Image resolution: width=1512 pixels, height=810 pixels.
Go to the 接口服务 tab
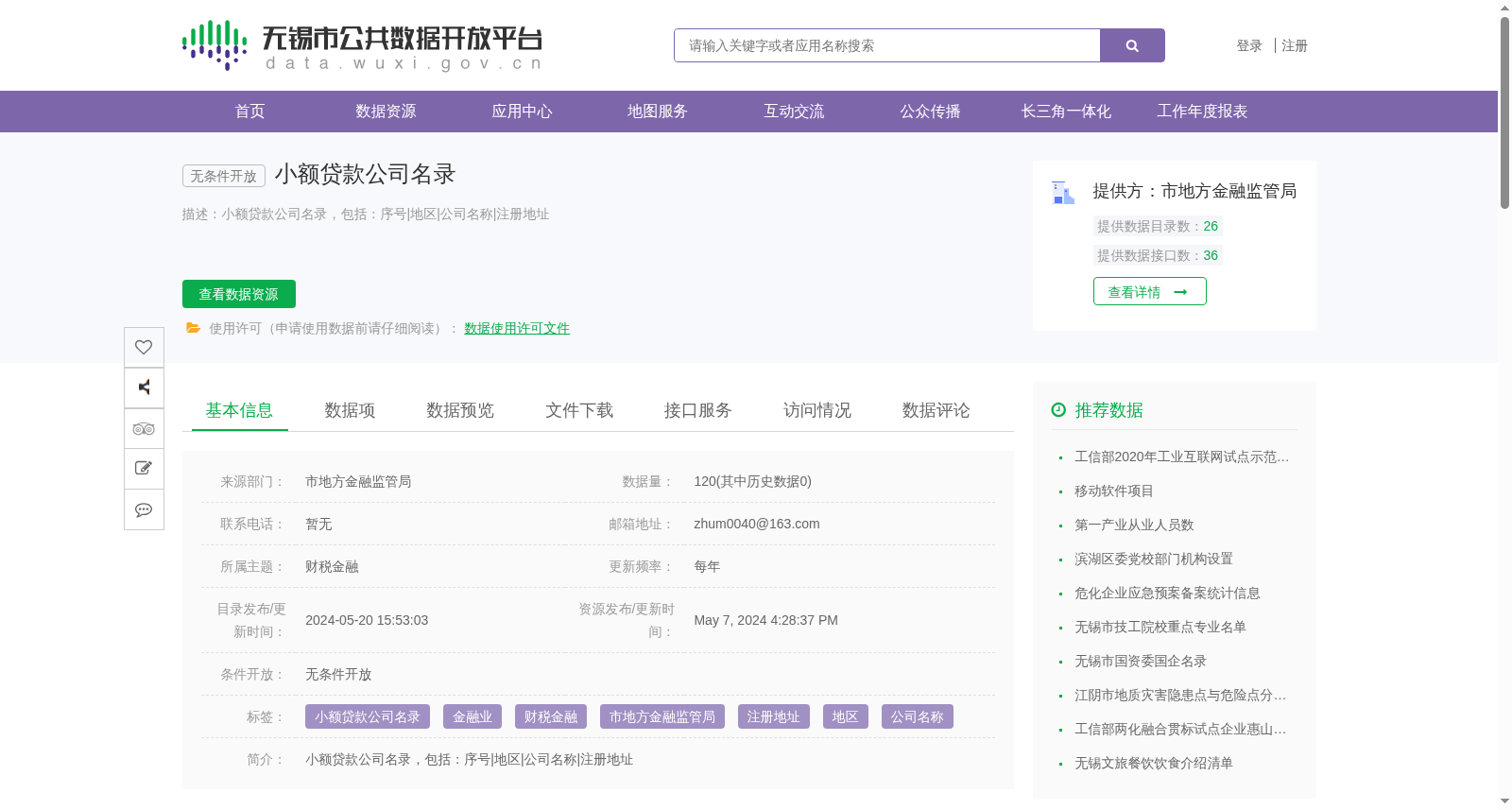click(698, 410)
